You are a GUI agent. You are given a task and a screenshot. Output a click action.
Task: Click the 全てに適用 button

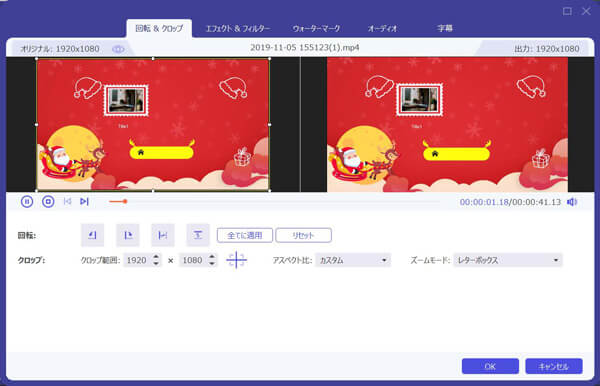pyautogui.click(x=245, y=235)
